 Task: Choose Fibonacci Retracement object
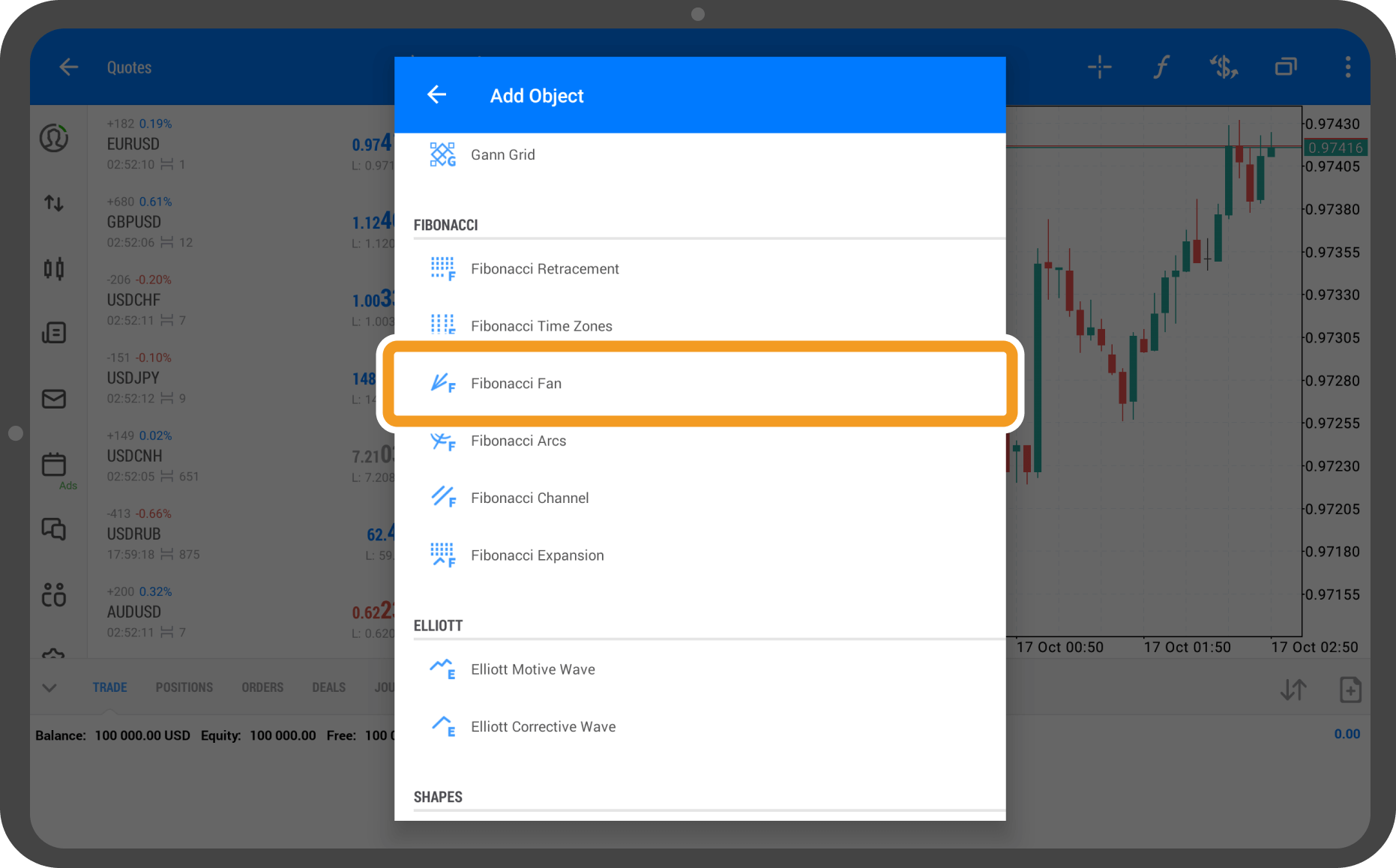click(x=544, y=269)
